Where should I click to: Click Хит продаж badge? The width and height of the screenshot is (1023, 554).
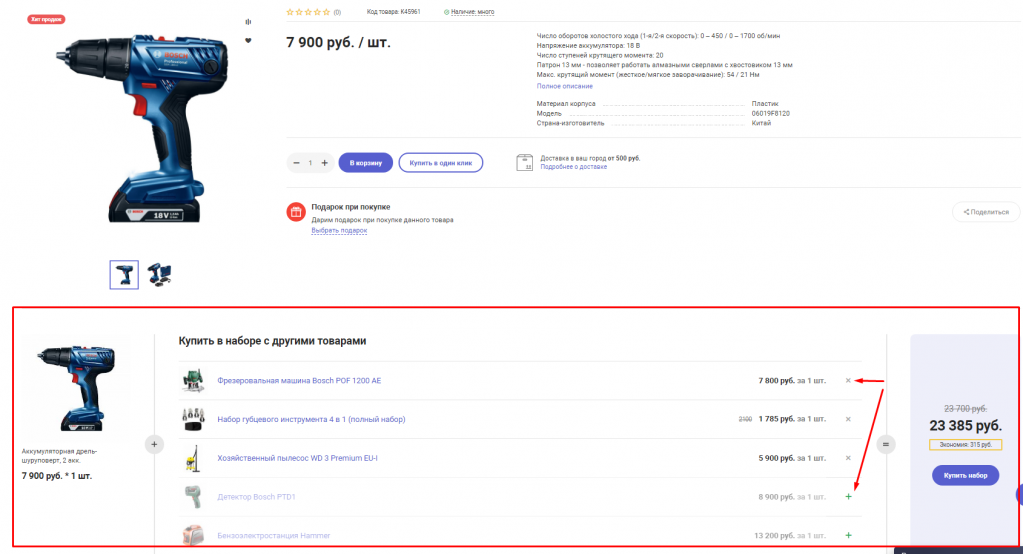point(46,19)
